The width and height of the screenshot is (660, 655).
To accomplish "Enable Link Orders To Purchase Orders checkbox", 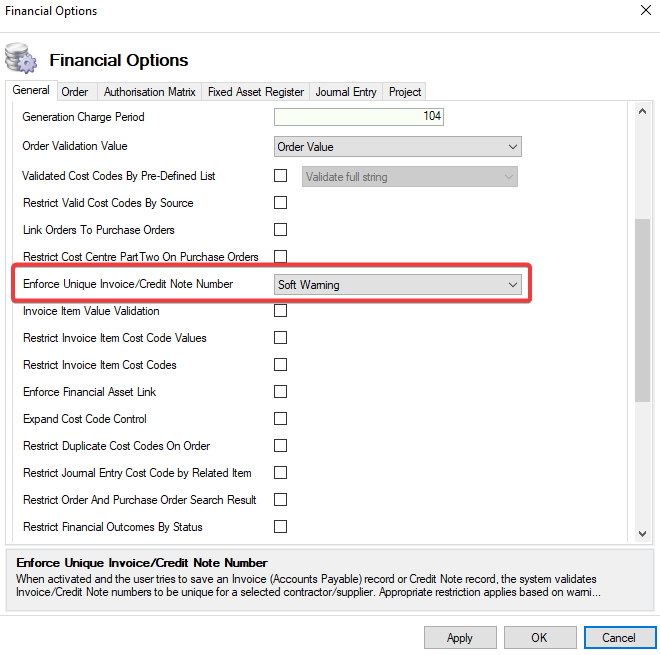I will (x=281, y=230).
